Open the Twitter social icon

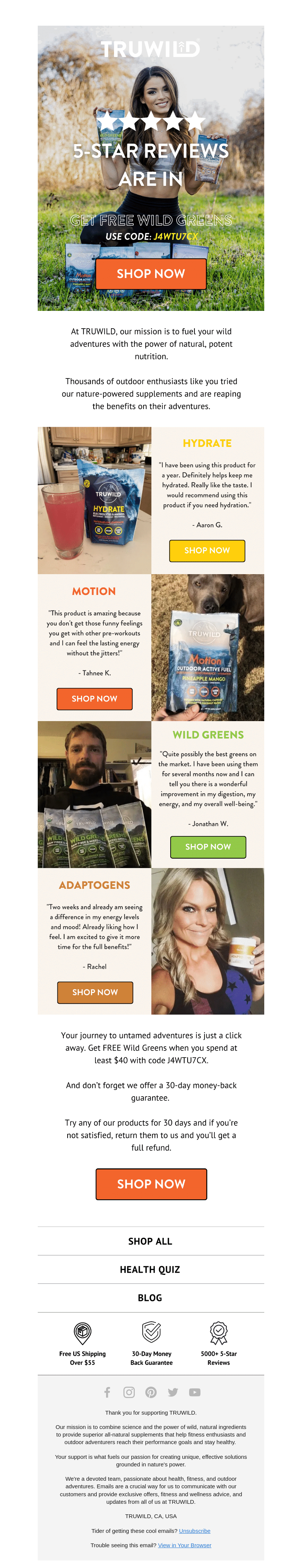pyautogui.click(x=173, y=1392)
